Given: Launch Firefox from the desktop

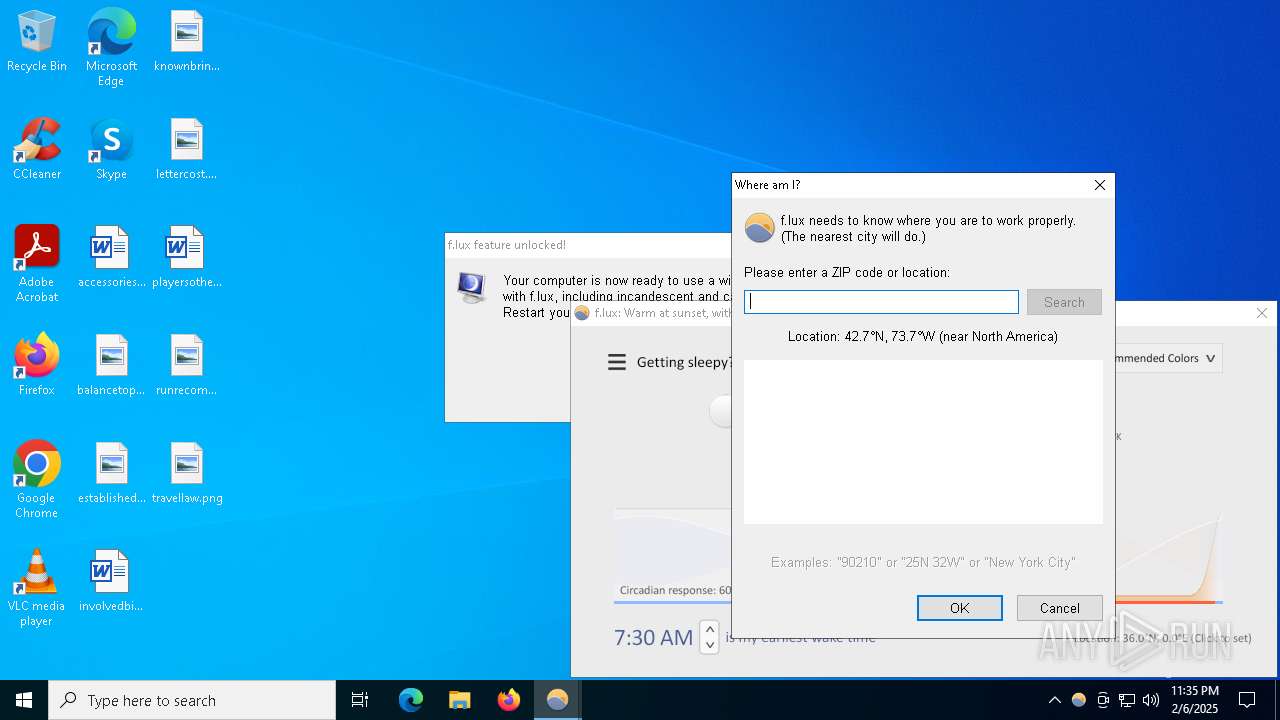Looking at the screenshot, I should point(37,366).
